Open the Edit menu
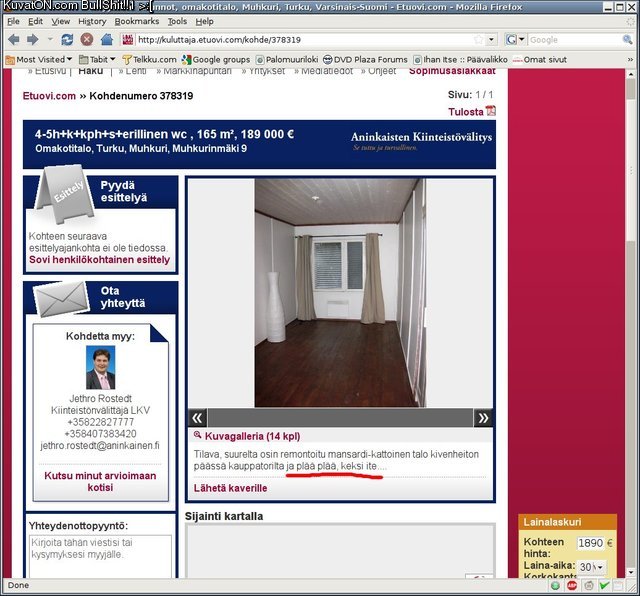This screenshot has width=640, height=596. 36,22
